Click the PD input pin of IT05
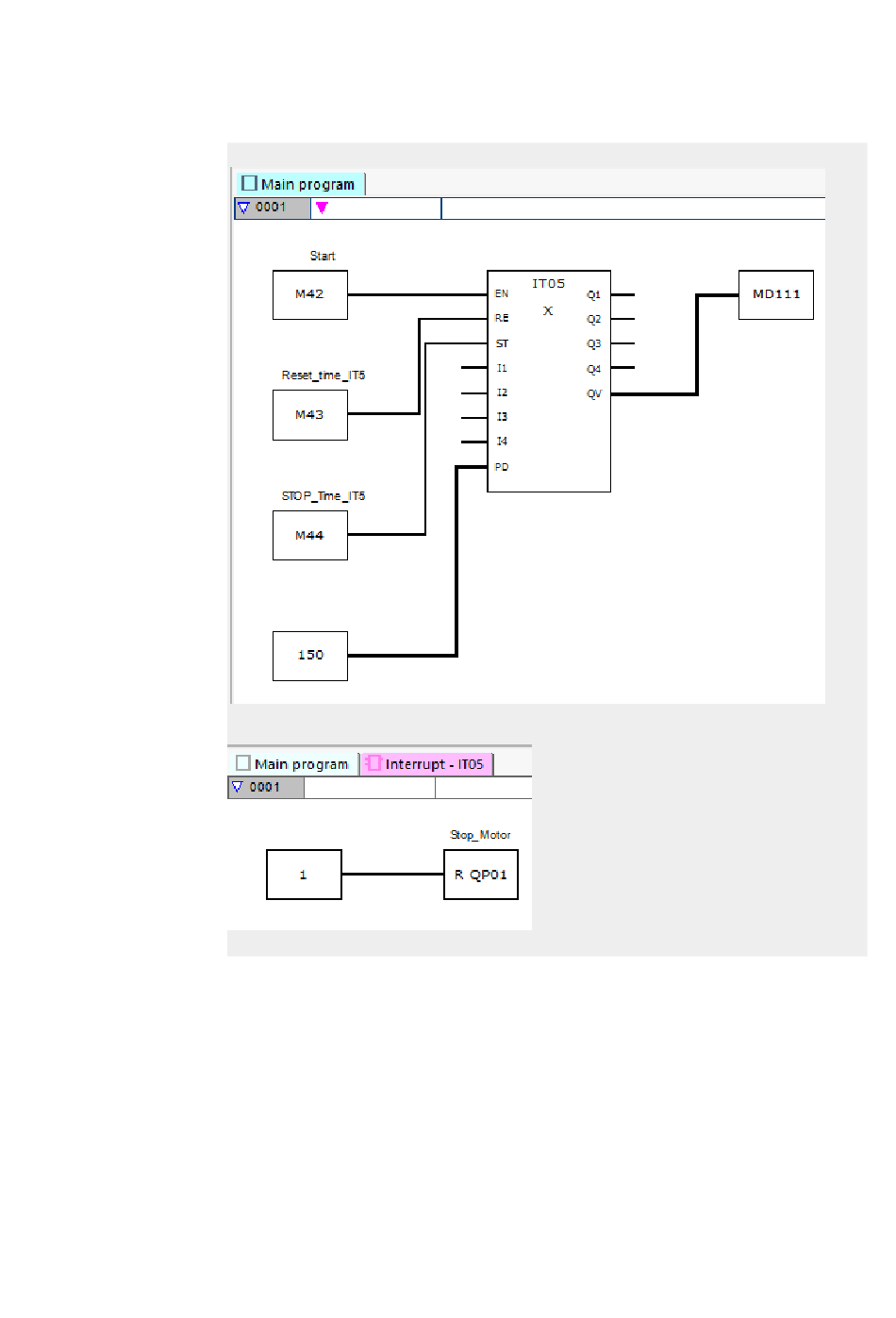 [502, 467]
